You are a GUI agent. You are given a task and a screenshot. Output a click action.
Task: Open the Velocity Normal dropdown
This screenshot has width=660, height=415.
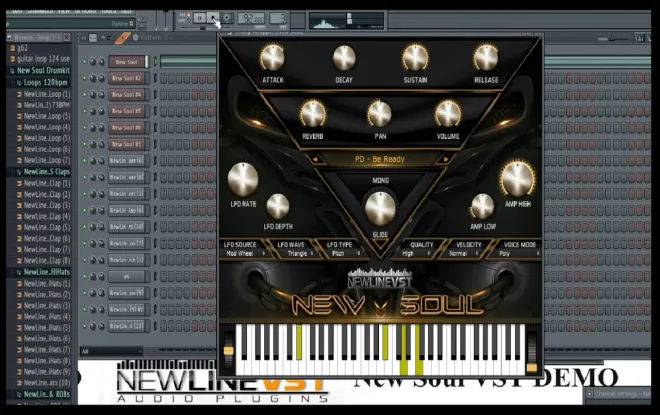(x=462, y=253)
